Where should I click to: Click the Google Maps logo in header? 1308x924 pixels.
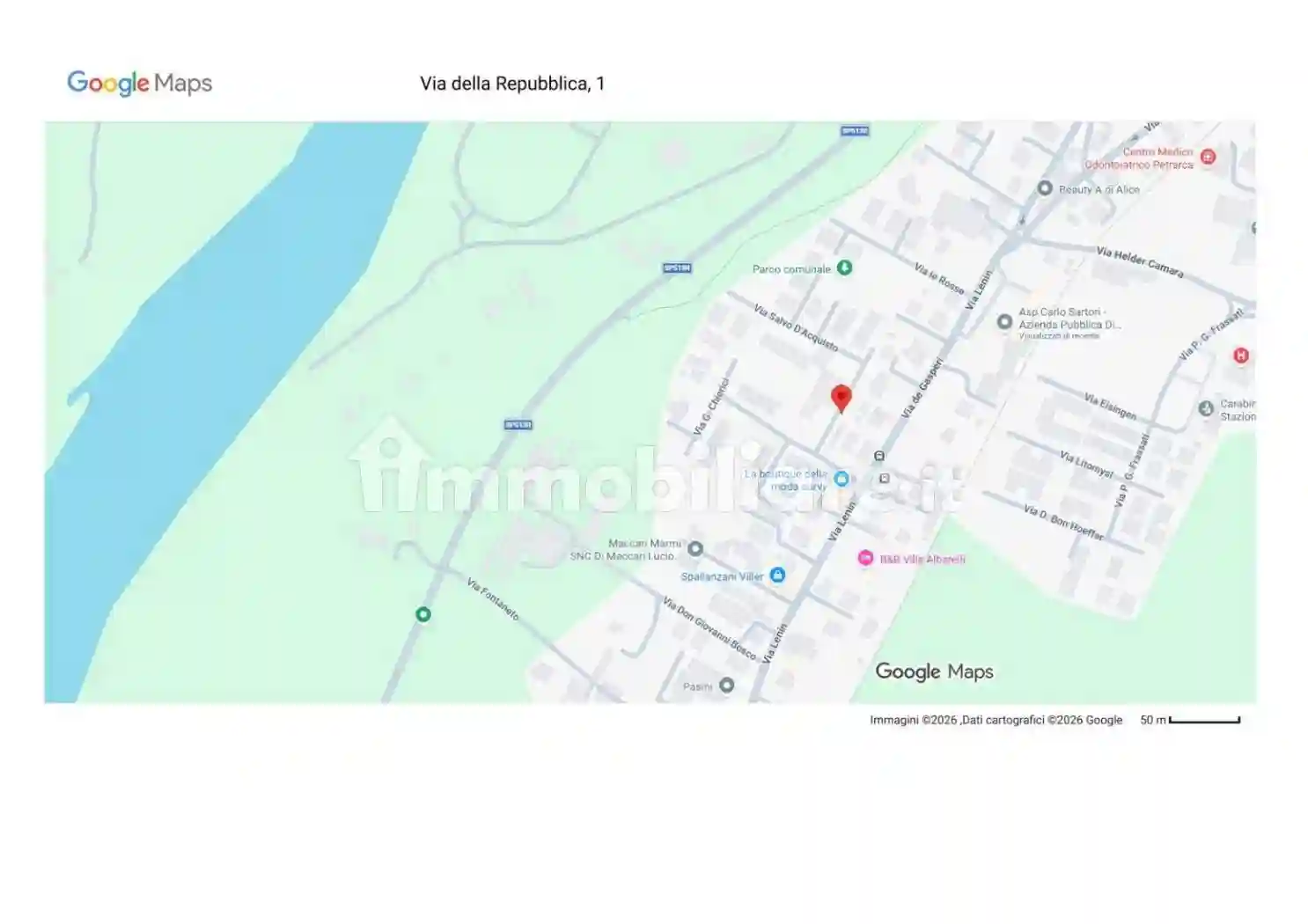coord(140,84)
